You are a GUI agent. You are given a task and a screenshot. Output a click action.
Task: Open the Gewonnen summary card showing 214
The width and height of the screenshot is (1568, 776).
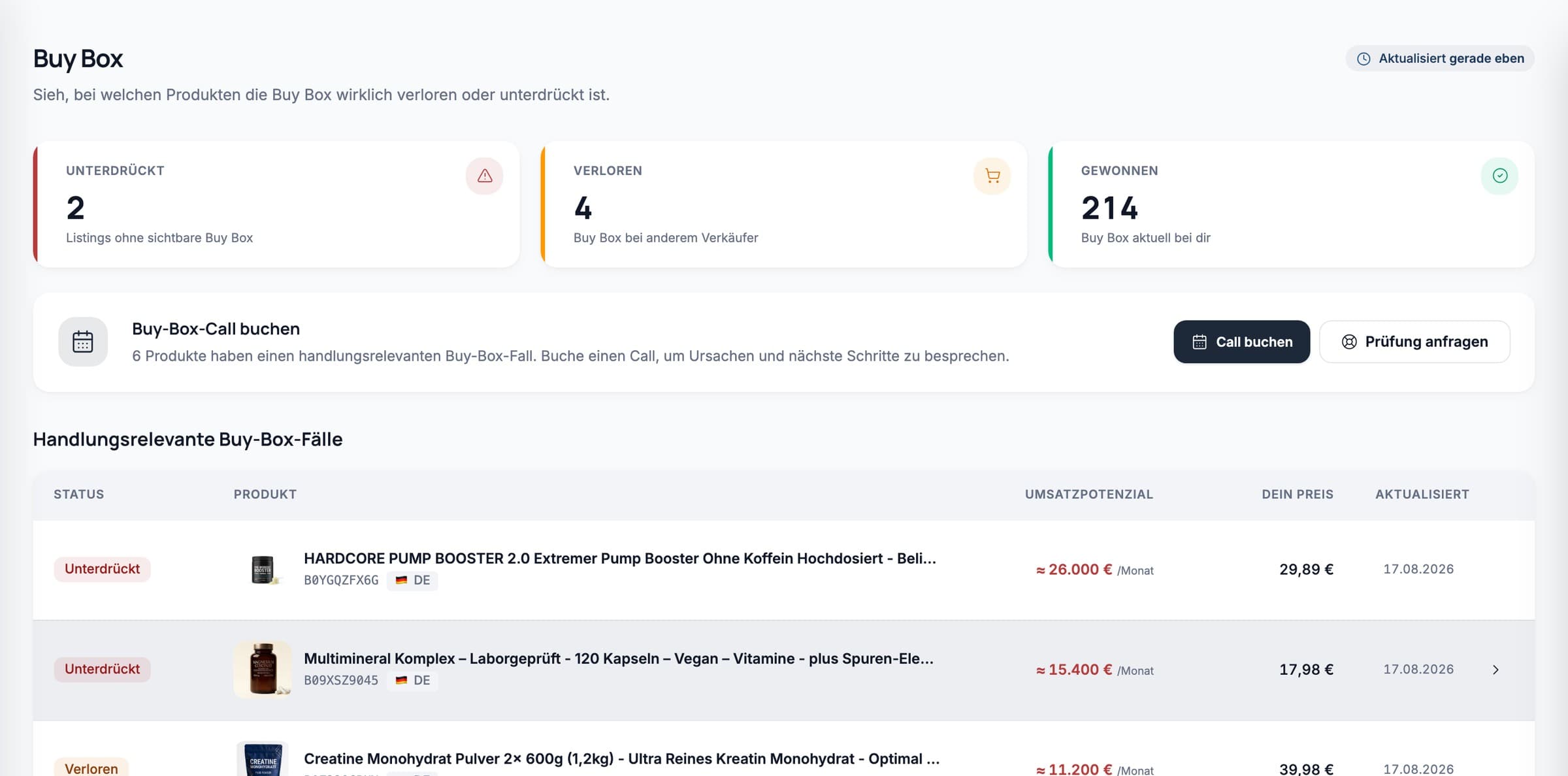[x=1292, y=204]
